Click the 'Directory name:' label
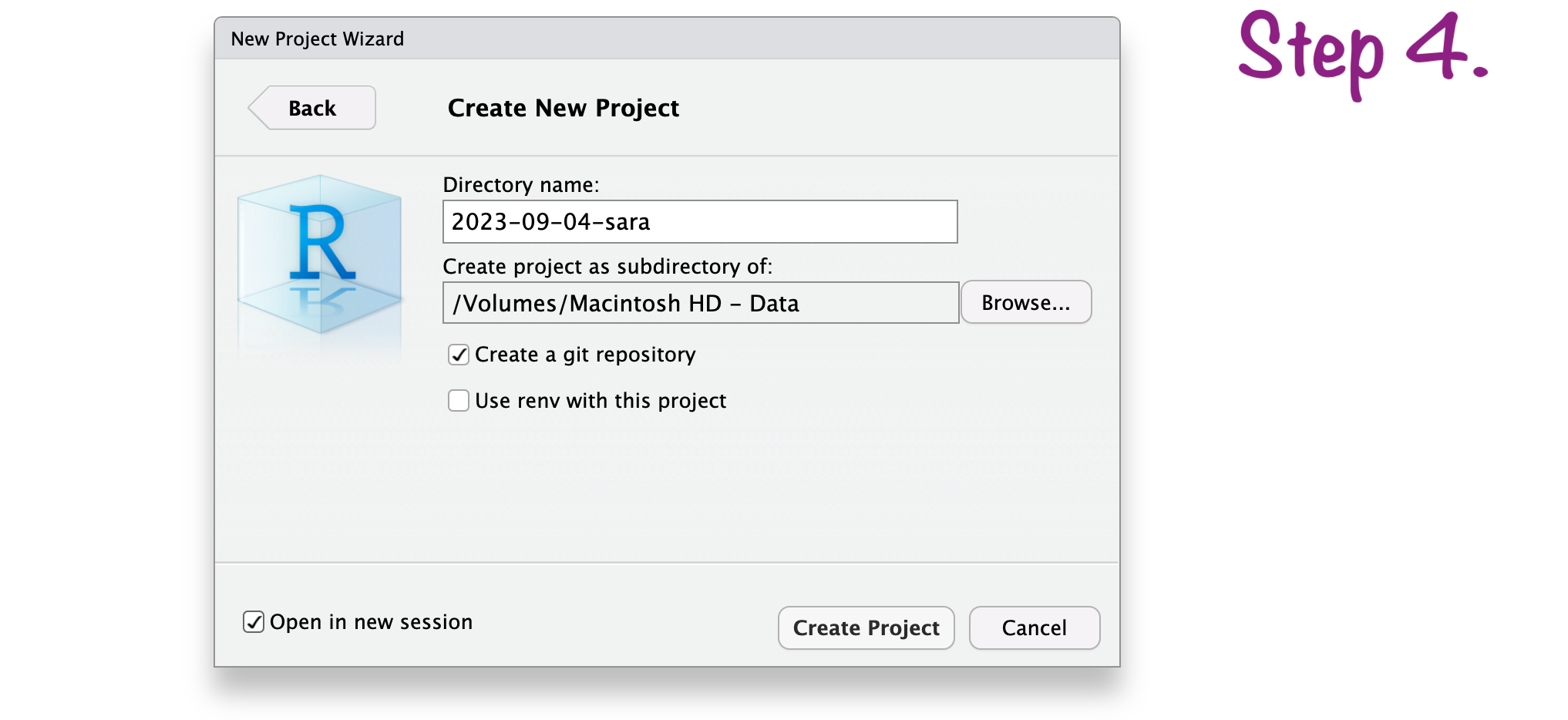Screen dimensions: 1568x720 (x=520, y=185)
